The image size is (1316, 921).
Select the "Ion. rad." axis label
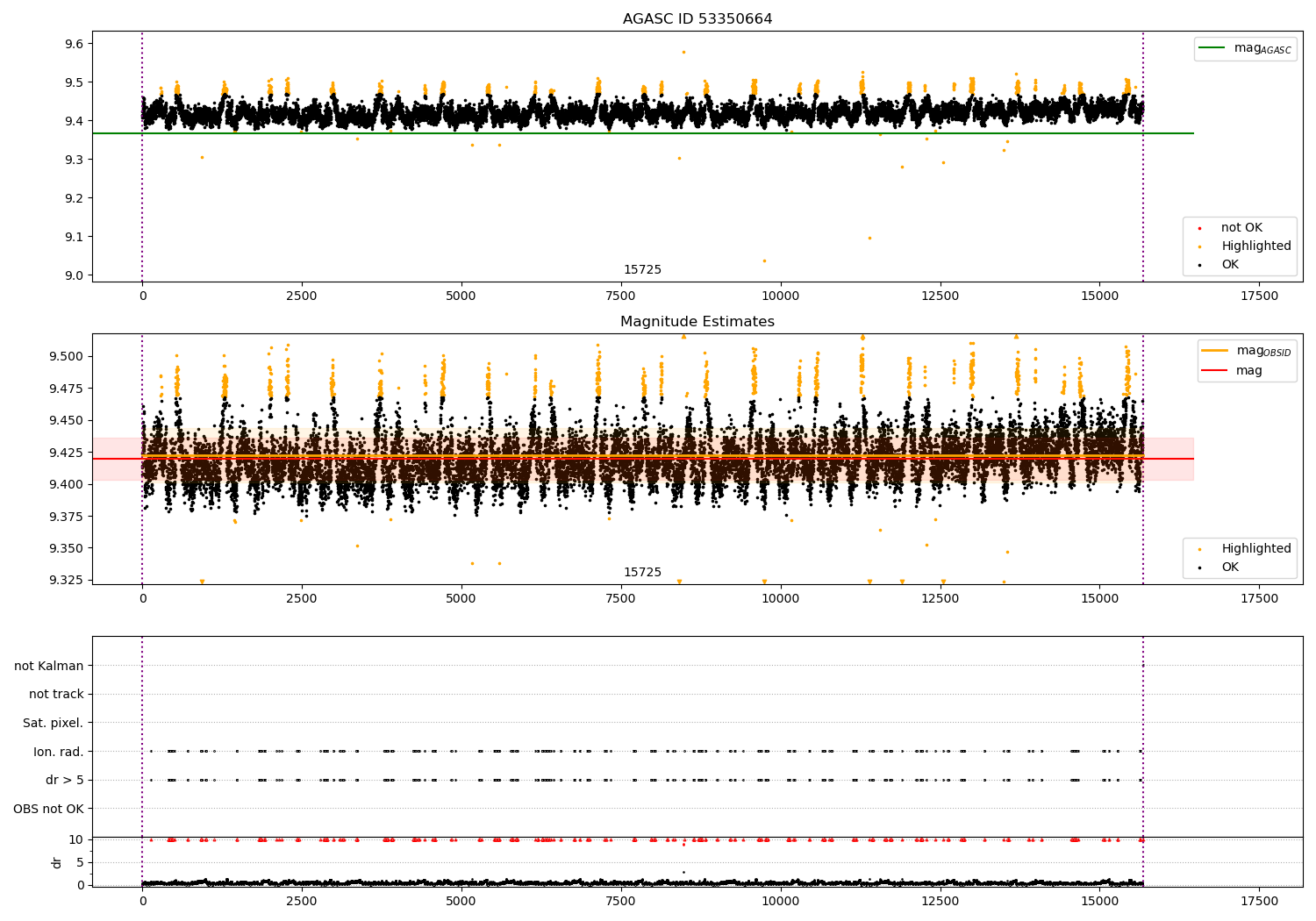tap(59, 752)
